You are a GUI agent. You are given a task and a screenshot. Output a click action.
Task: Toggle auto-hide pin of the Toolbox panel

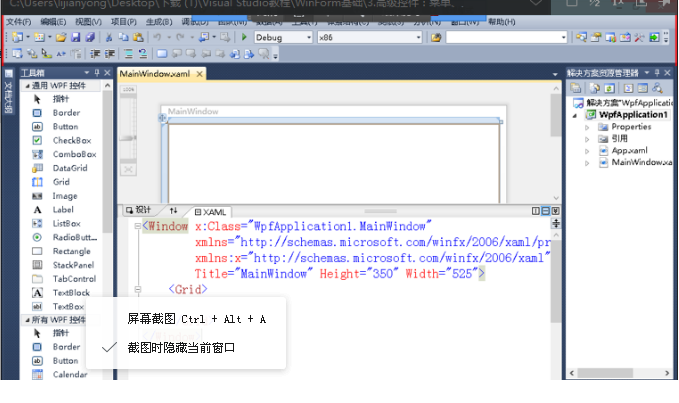tap(97, 73)
